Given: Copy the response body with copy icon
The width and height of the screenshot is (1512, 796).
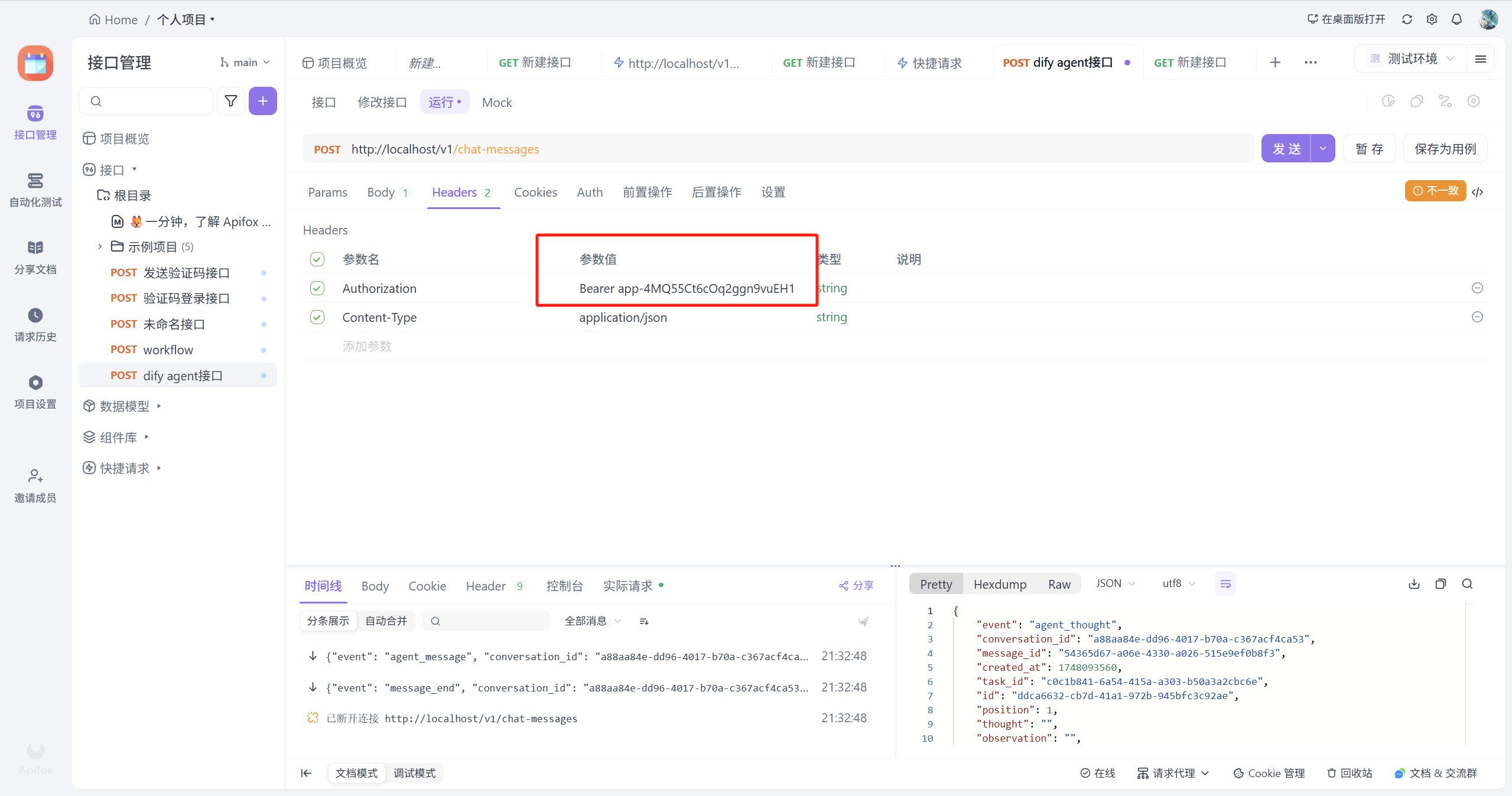Looking at the screenshot, I should click(1441, 584).
